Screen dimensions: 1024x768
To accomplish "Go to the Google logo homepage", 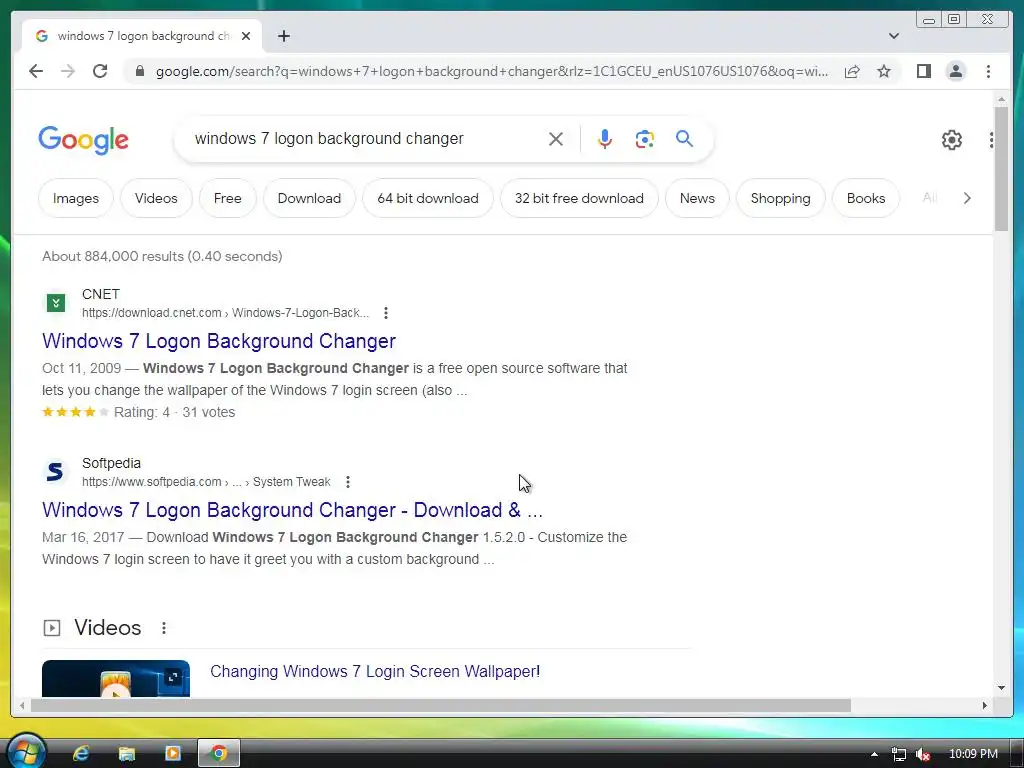I will tap(84, 140).
